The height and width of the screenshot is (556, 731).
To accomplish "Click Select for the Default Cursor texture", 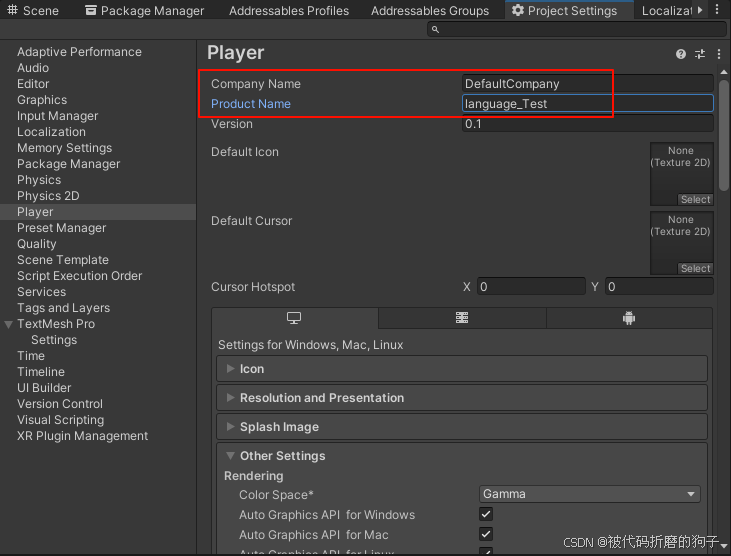I will pyautogui.click(x=696, y=268).
